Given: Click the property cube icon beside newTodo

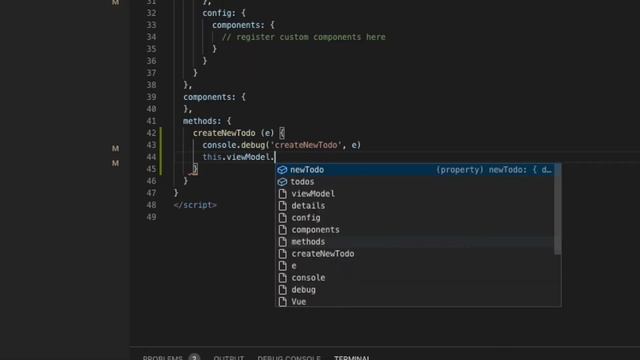Looking at the screenshot, I should [282, 170].
